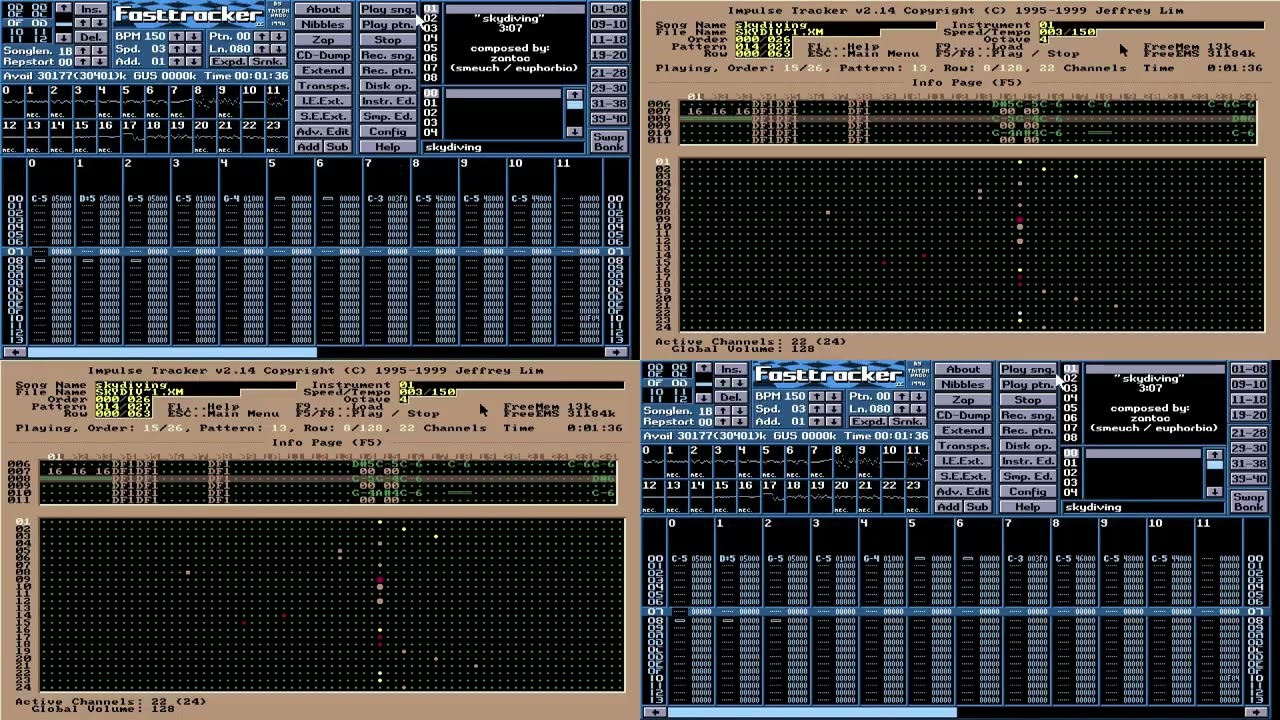The image size is (1280, 720).
Task: Toggle channel 12 scope in lower FastTracker
Action: (653, 497)
